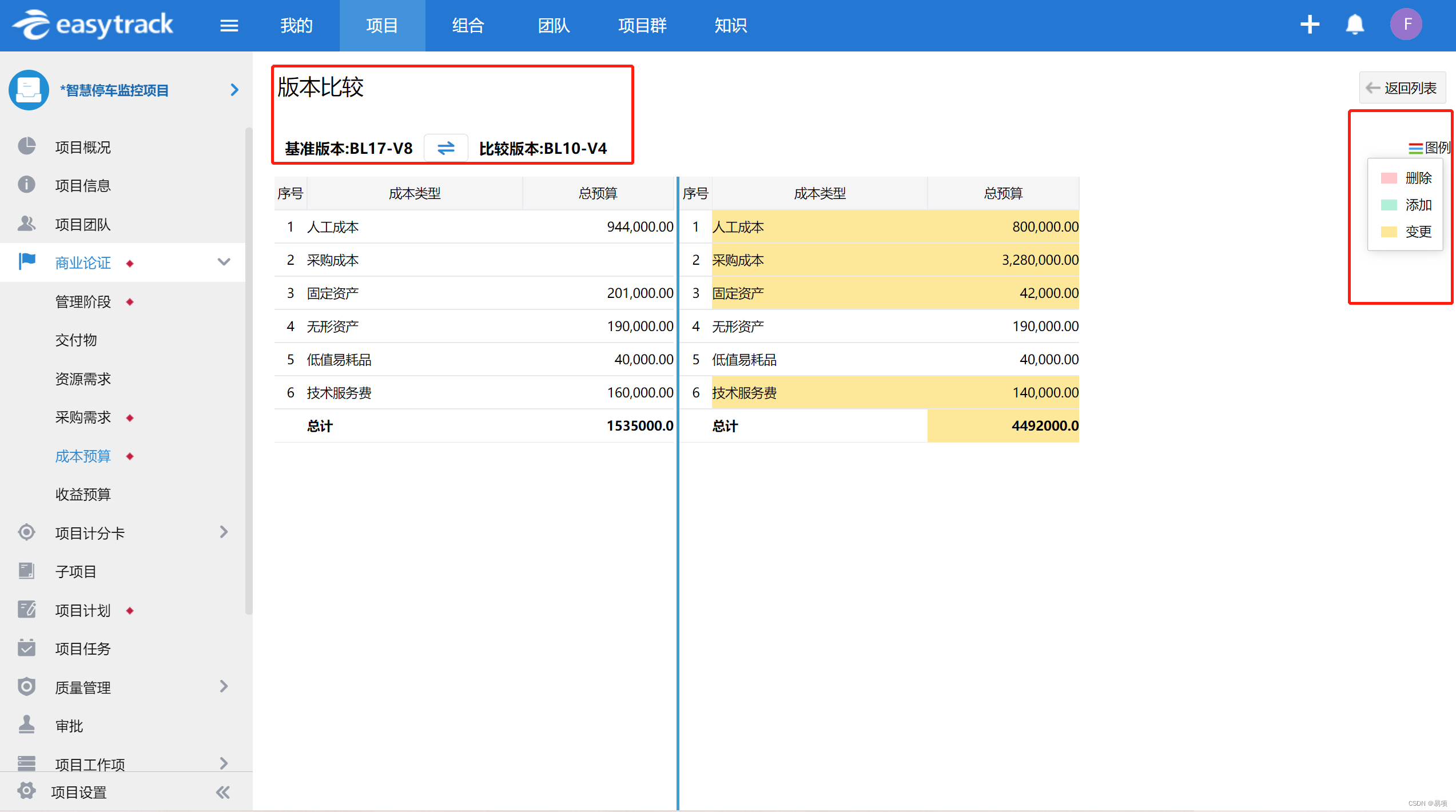1456x812 pixels.
Task: Click the hamburger menu icon
Action: tap(229, 26)
